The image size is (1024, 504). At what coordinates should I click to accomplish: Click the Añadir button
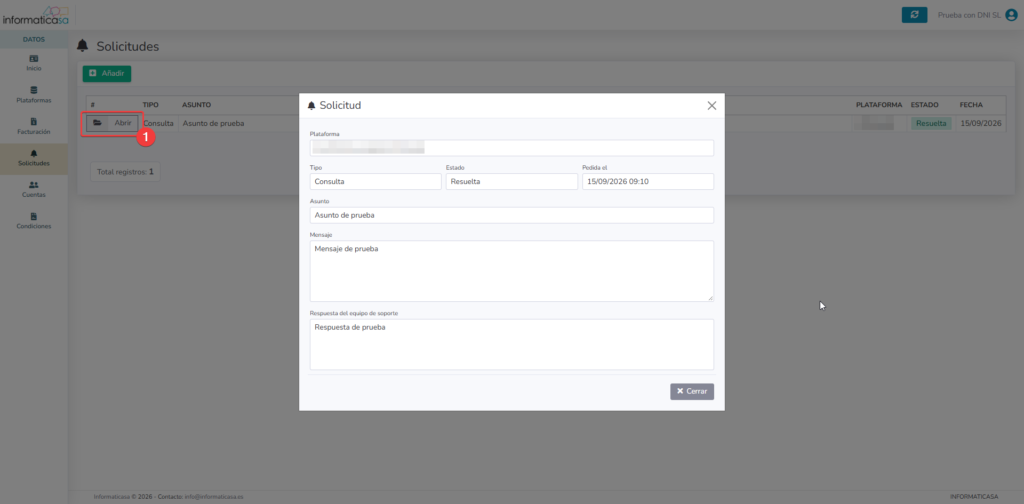click(106, 74)
